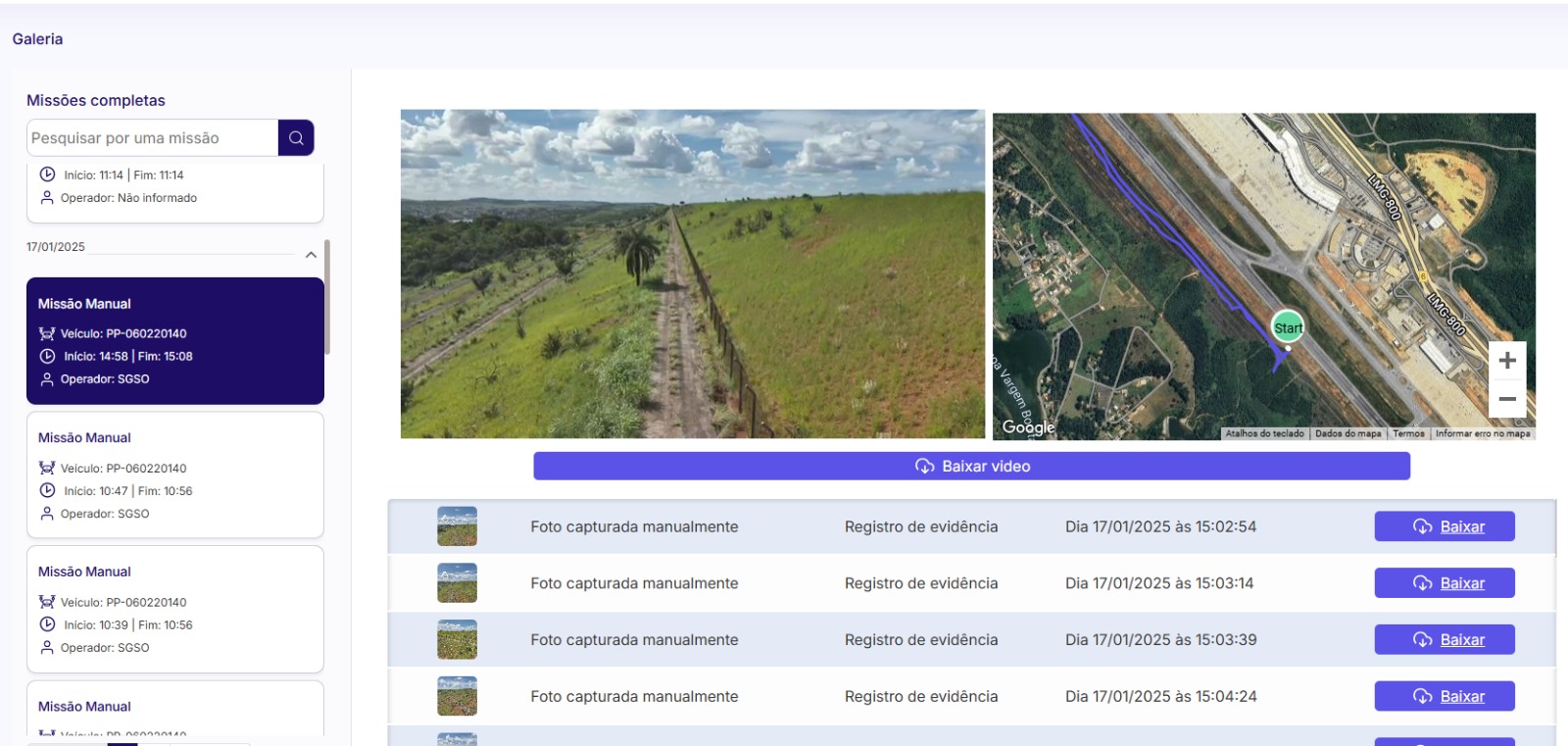Click Informar erro no mapa link
1568x746 pixels.
click(1482, 433)
